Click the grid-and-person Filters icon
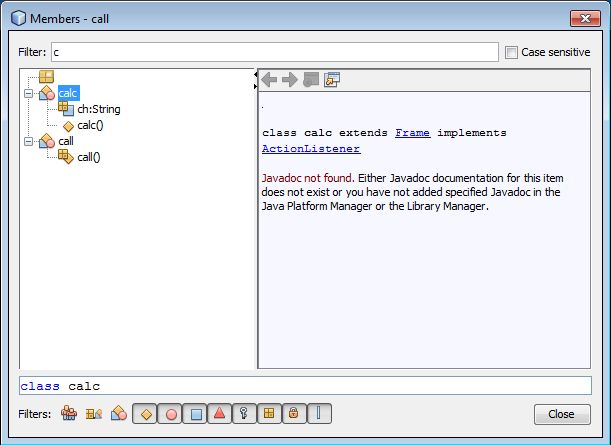 point(94,413)
